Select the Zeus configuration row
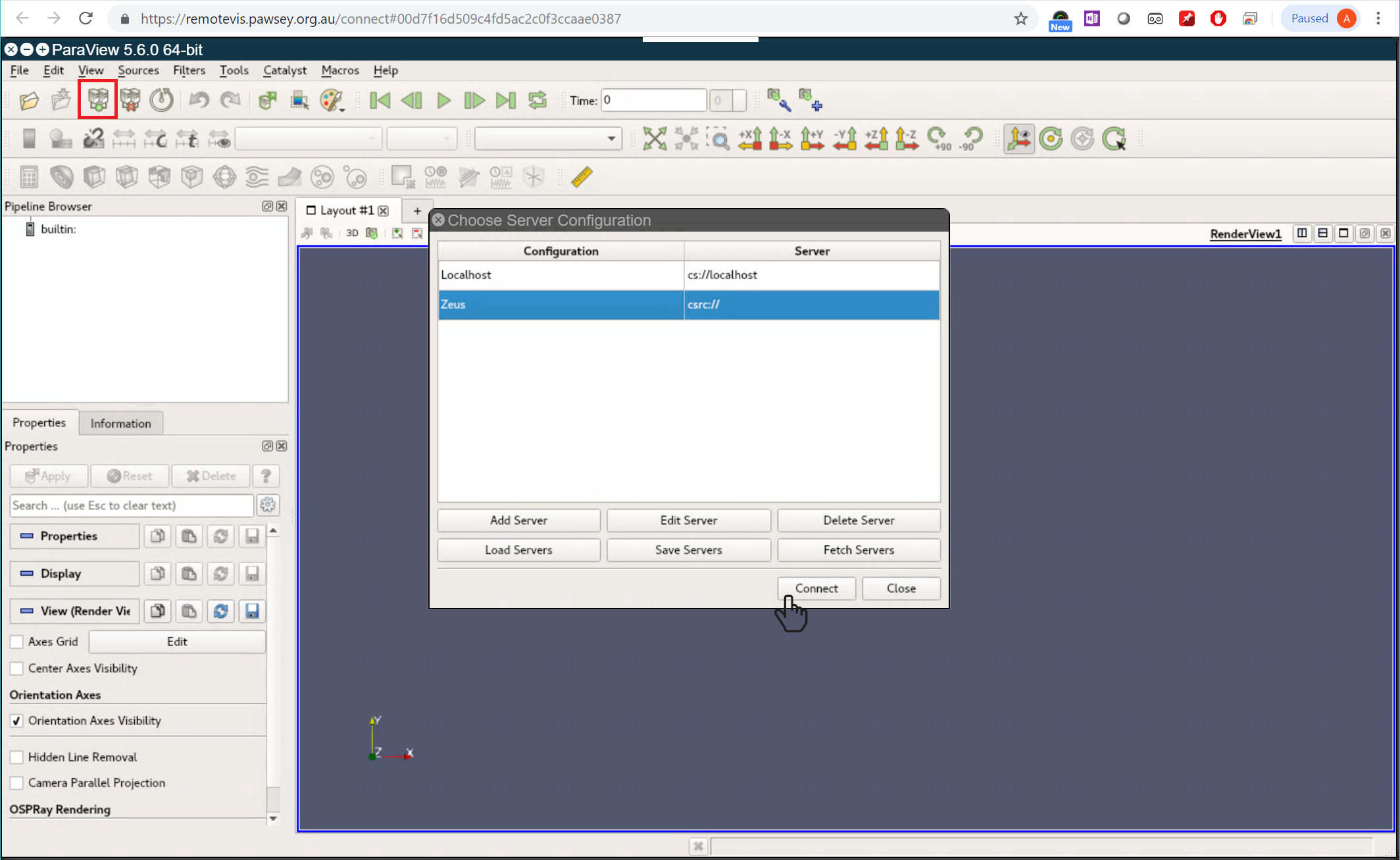Image resolution: width=1400 pixels, height=860 pixels. tap(689, 305)
